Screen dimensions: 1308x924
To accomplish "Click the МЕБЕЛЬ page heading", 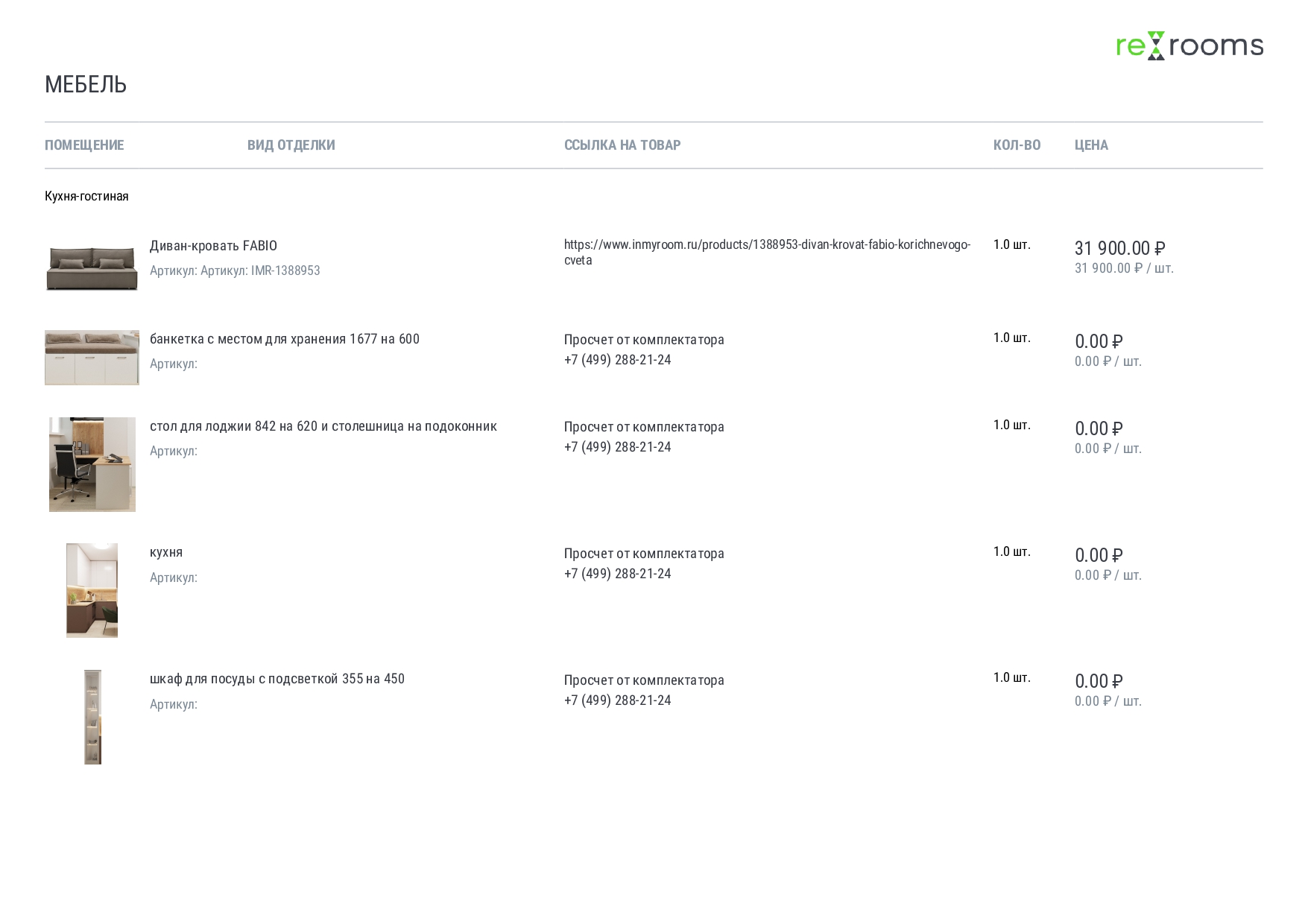I will (86, 85).
